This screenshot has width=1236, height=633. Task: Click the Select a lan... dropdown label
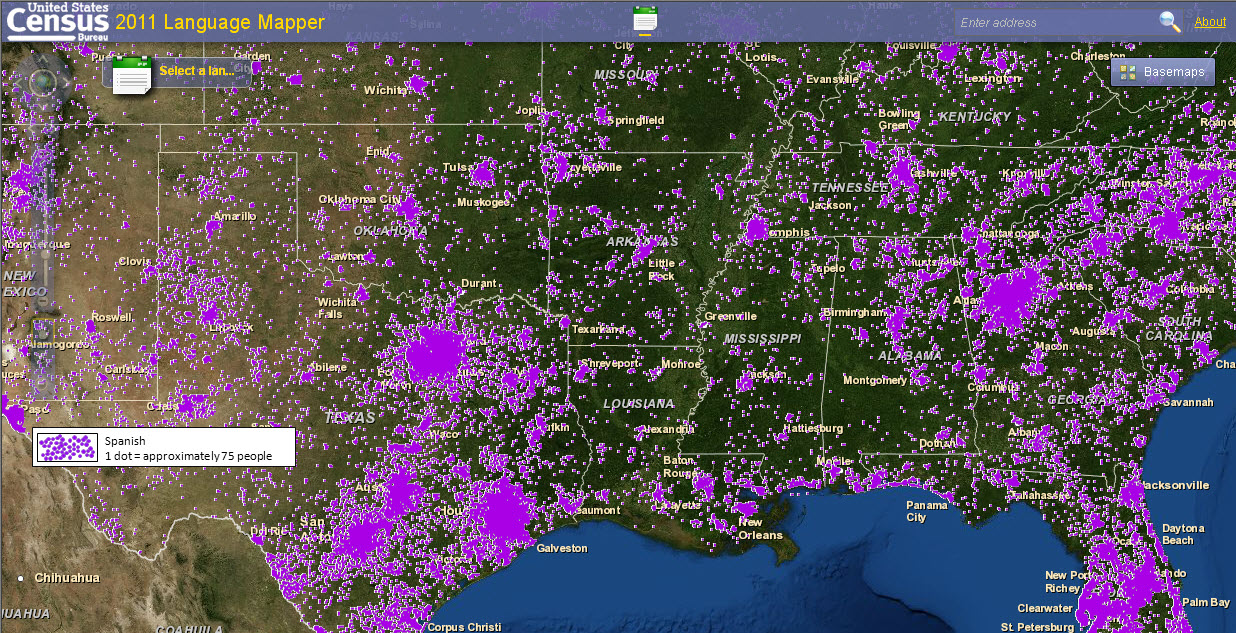pos(197,71)
